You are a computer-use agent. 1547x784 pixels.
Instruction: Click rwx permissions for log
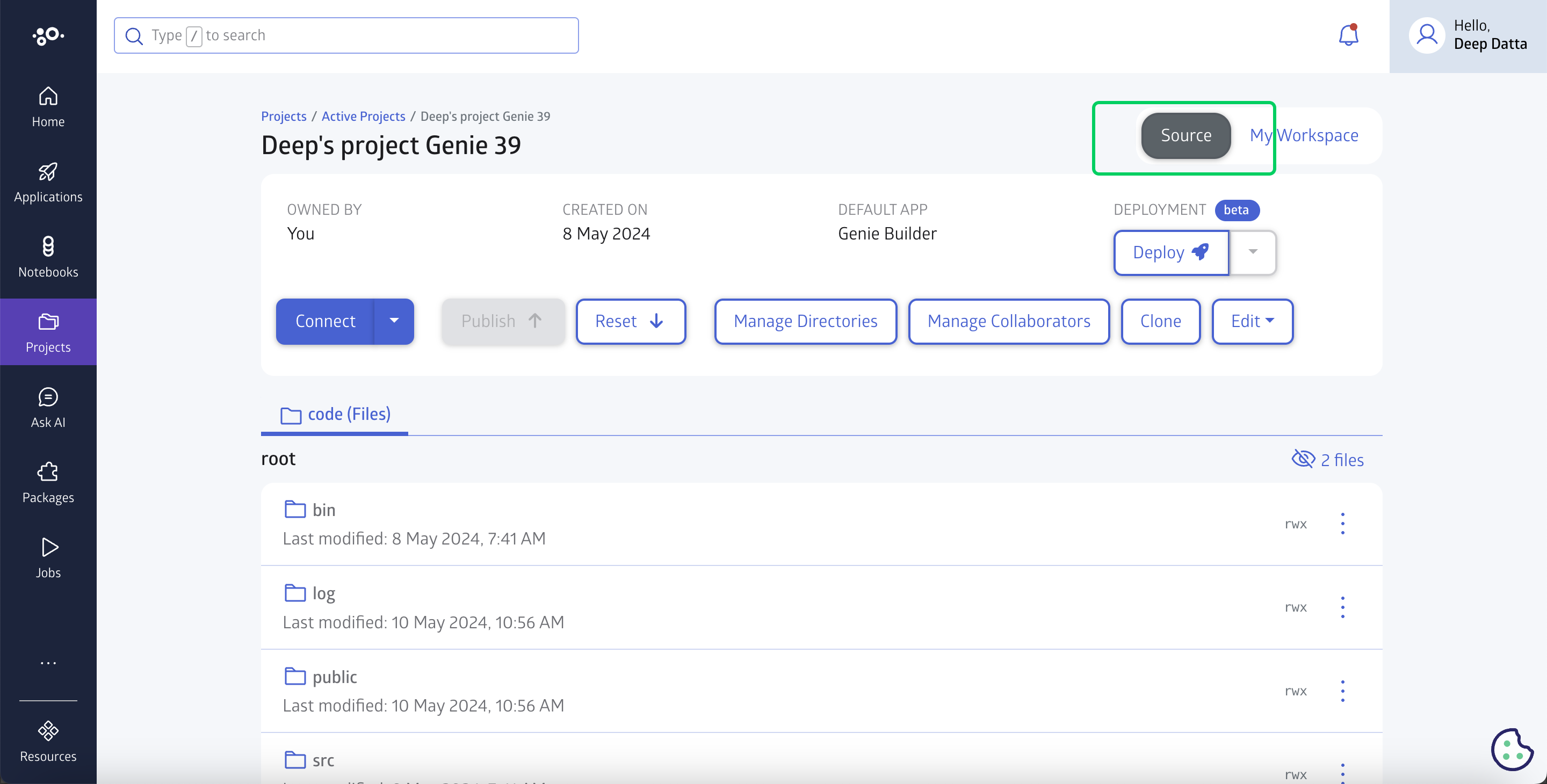(x=1296, y=607)
